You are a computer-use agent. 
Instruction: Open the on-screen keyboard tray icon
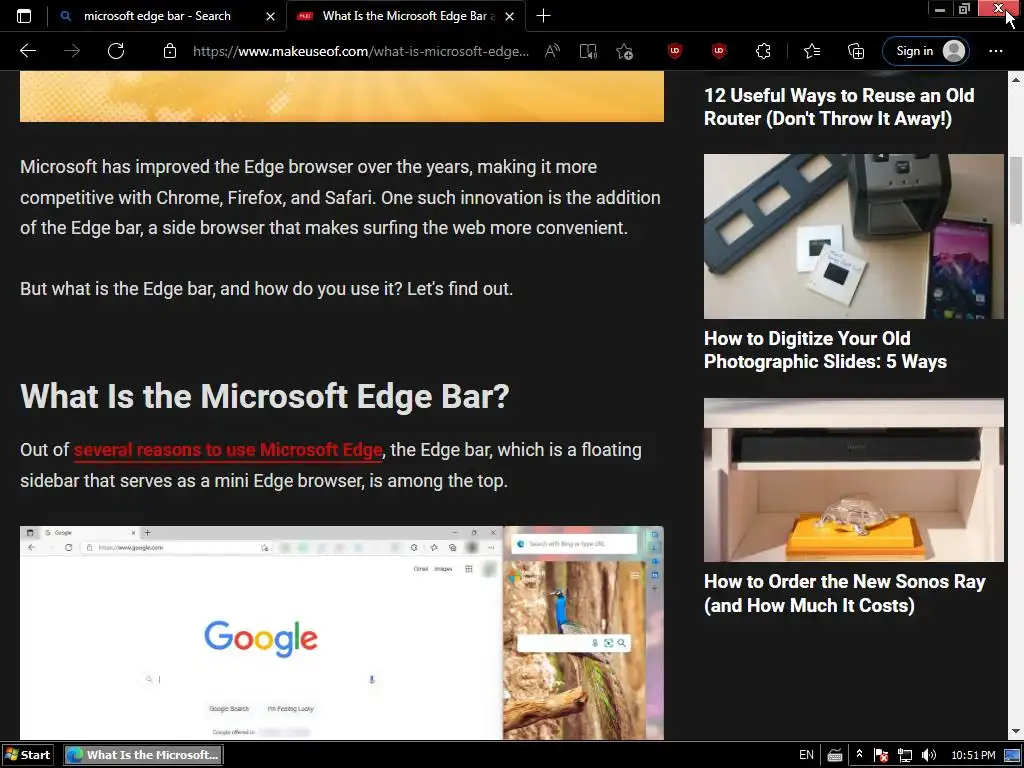835,756
